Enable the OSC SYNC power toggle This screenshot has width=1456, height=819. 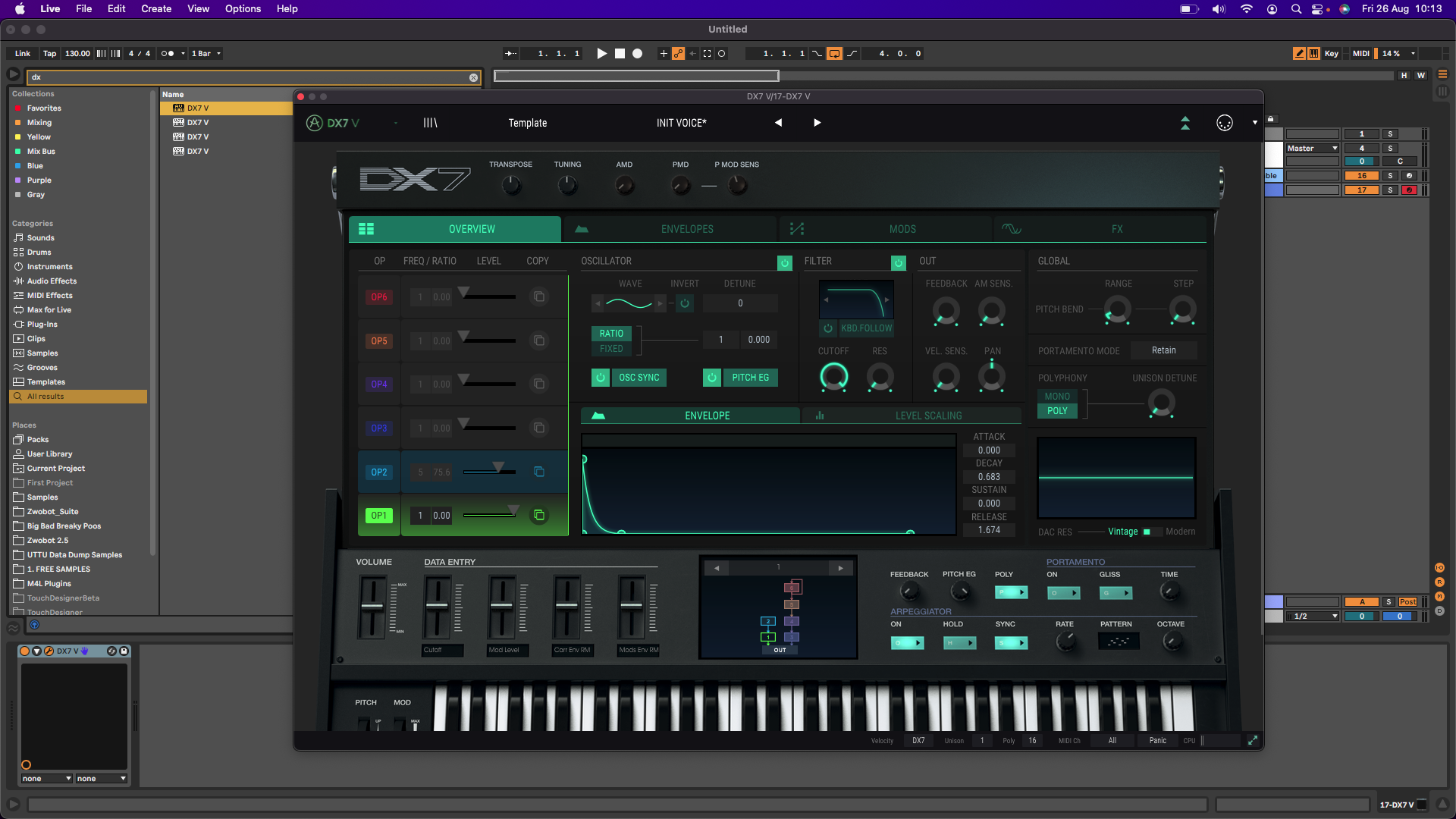tap(601, 378)
